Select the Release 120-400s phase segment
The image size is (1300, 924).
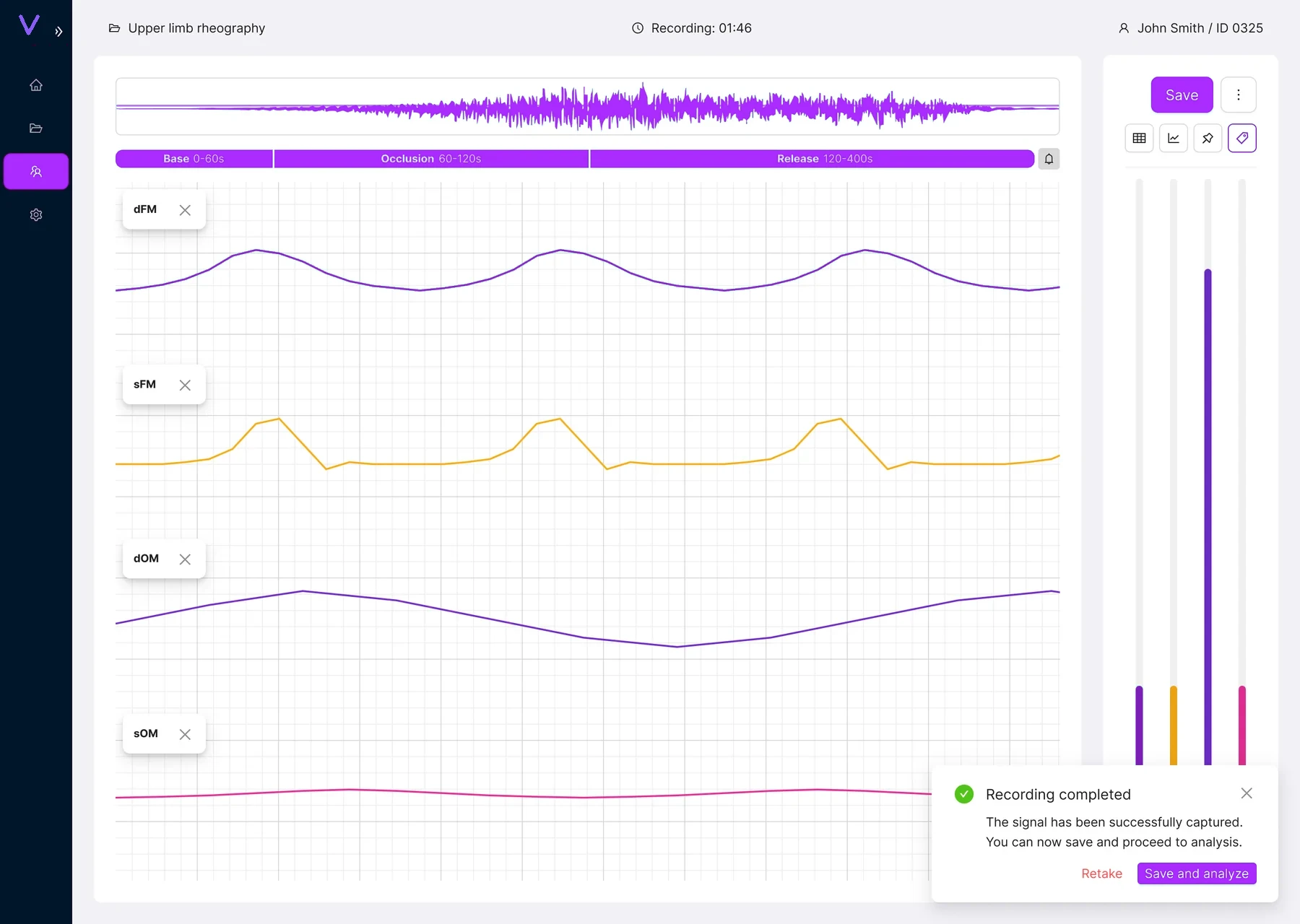(812, 159)
